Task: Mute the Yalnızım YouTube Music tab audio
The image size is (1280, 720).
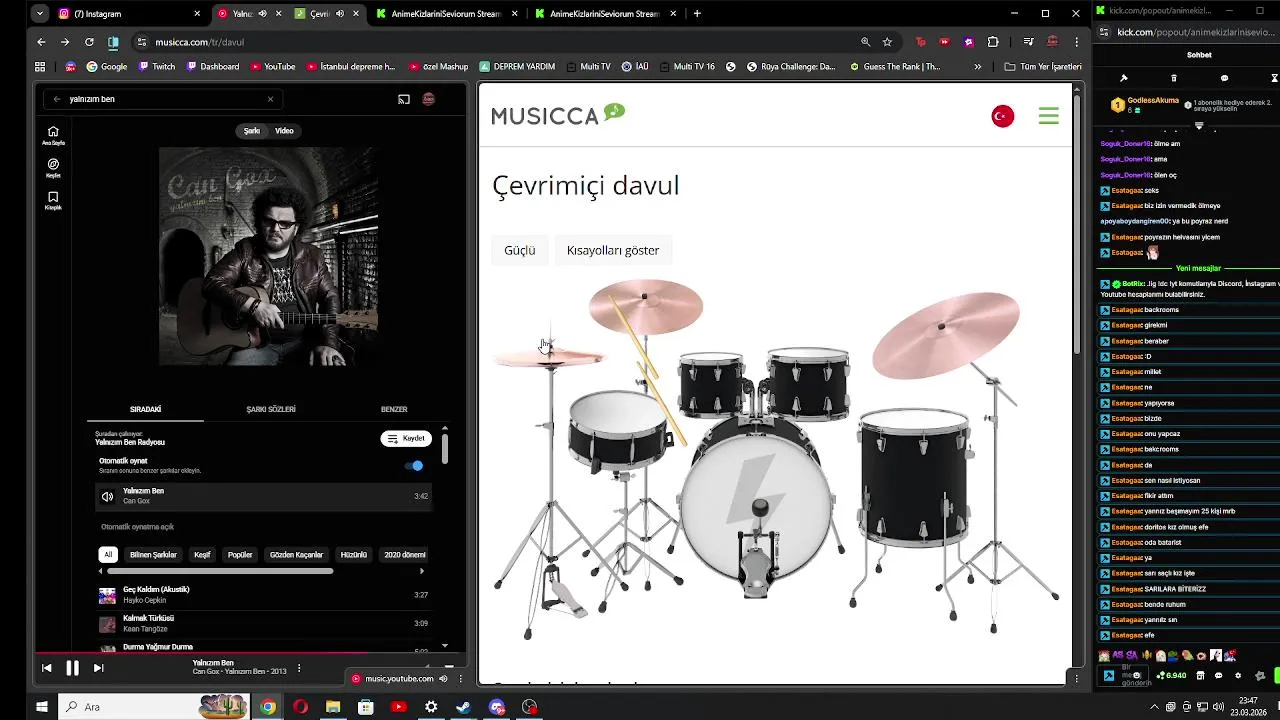Action: tap(263, 14)
